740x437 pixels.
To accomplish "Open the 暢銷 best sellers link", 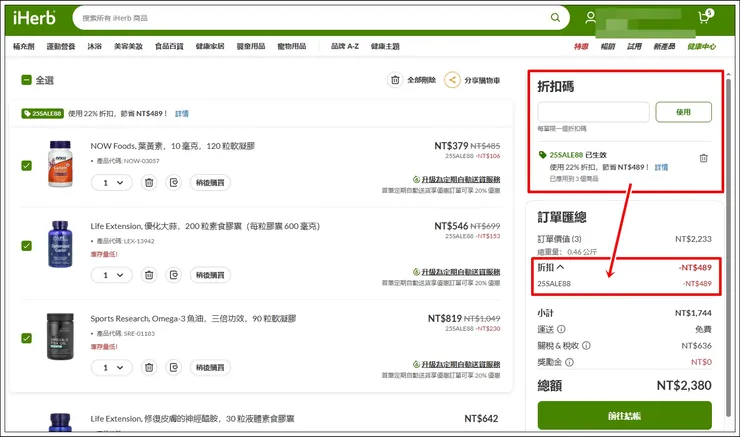I will click(608, 46).
